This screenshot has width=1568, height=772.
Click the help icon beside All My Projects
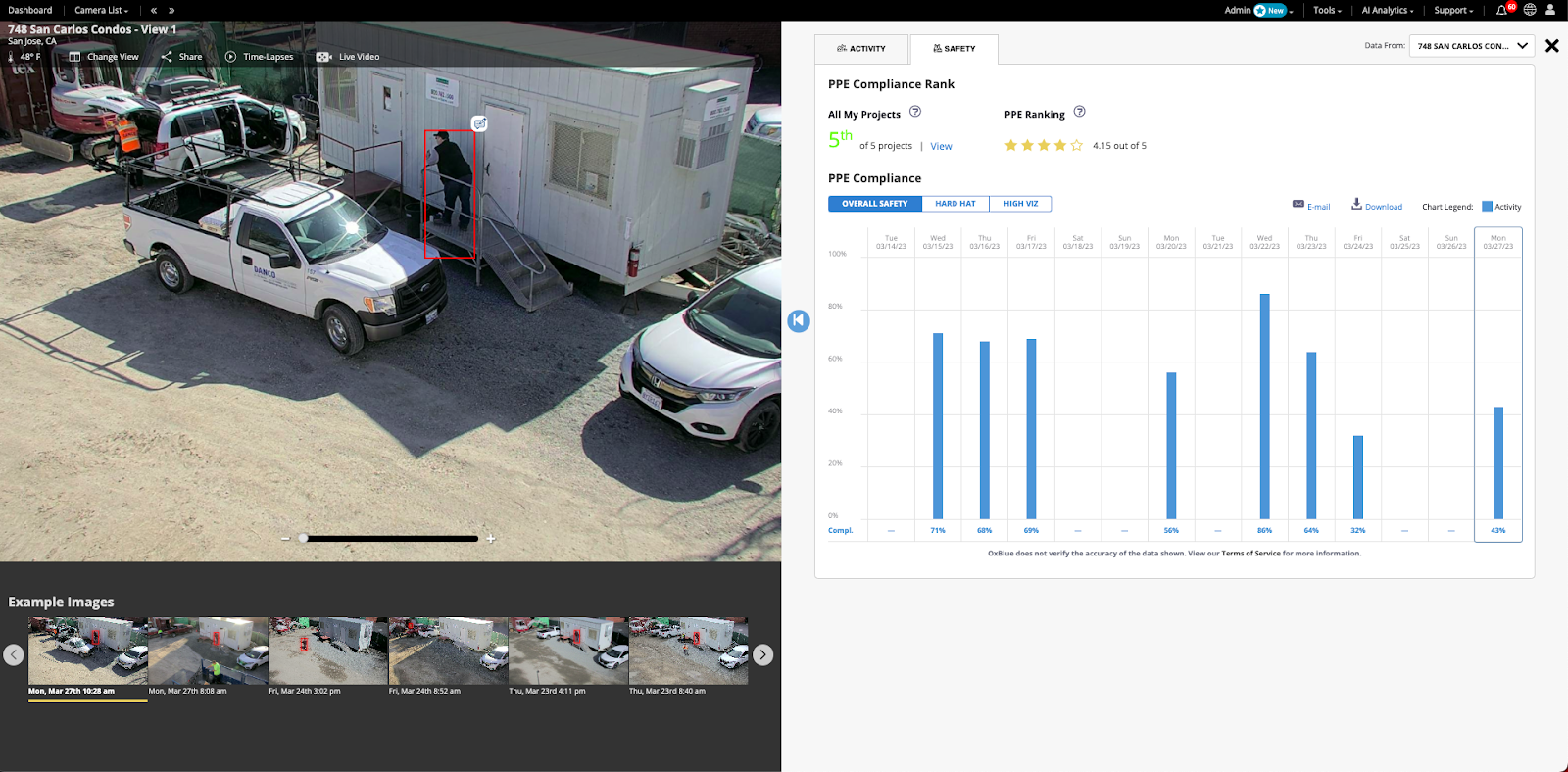tap(915, 112)
